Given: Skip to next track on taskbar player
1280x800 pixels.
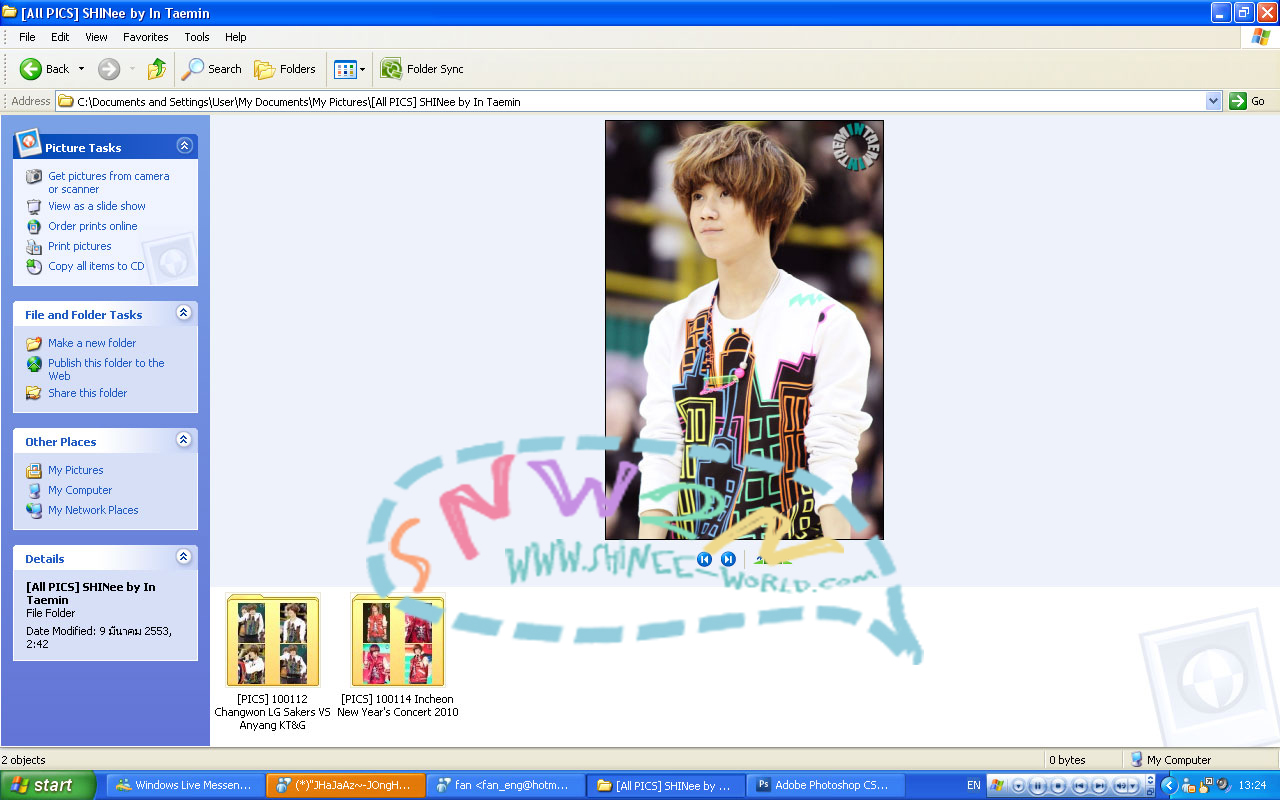Looking at the screenshot, I should [1099, 786].
